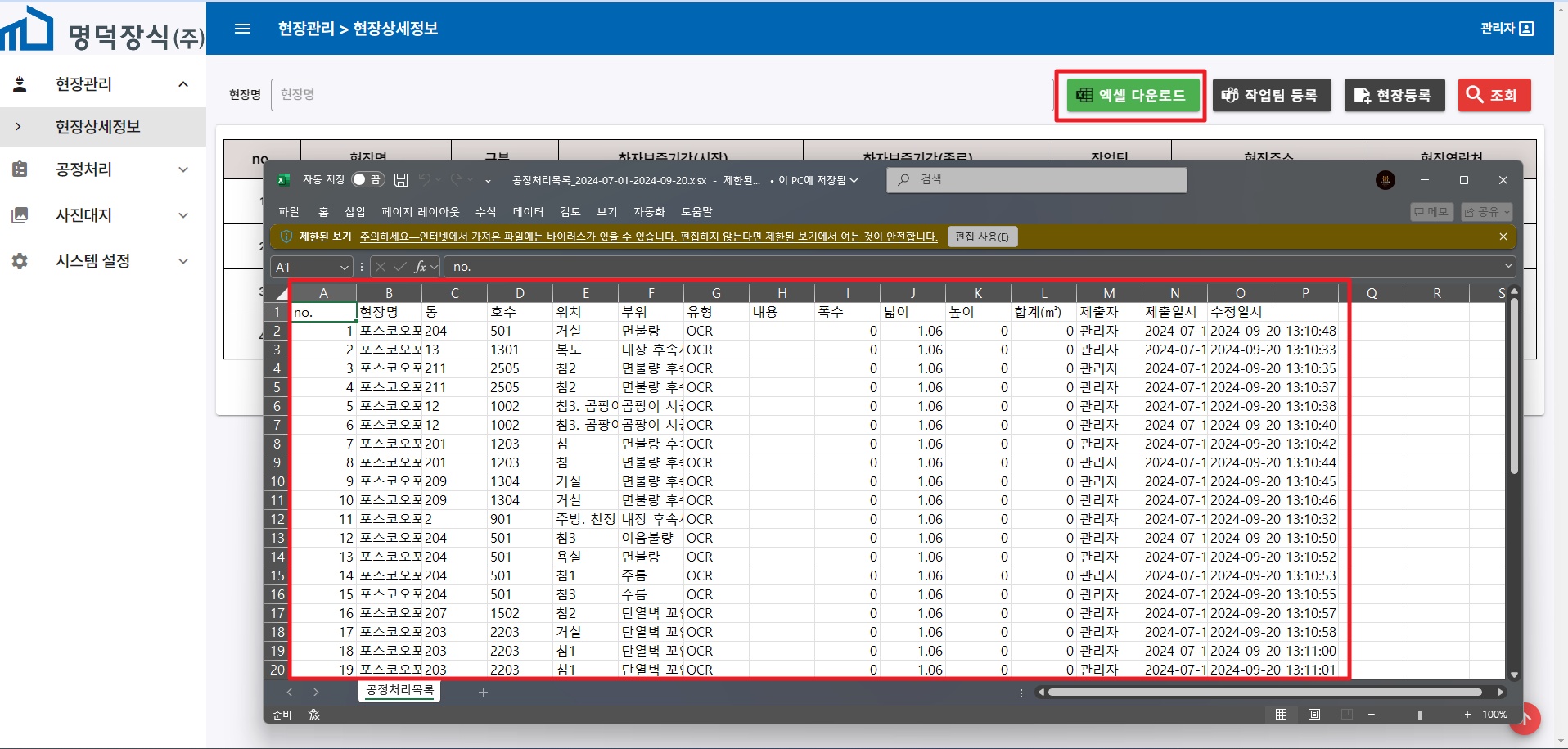Click the next sheet navigation arrow

[x=316, y=693]
